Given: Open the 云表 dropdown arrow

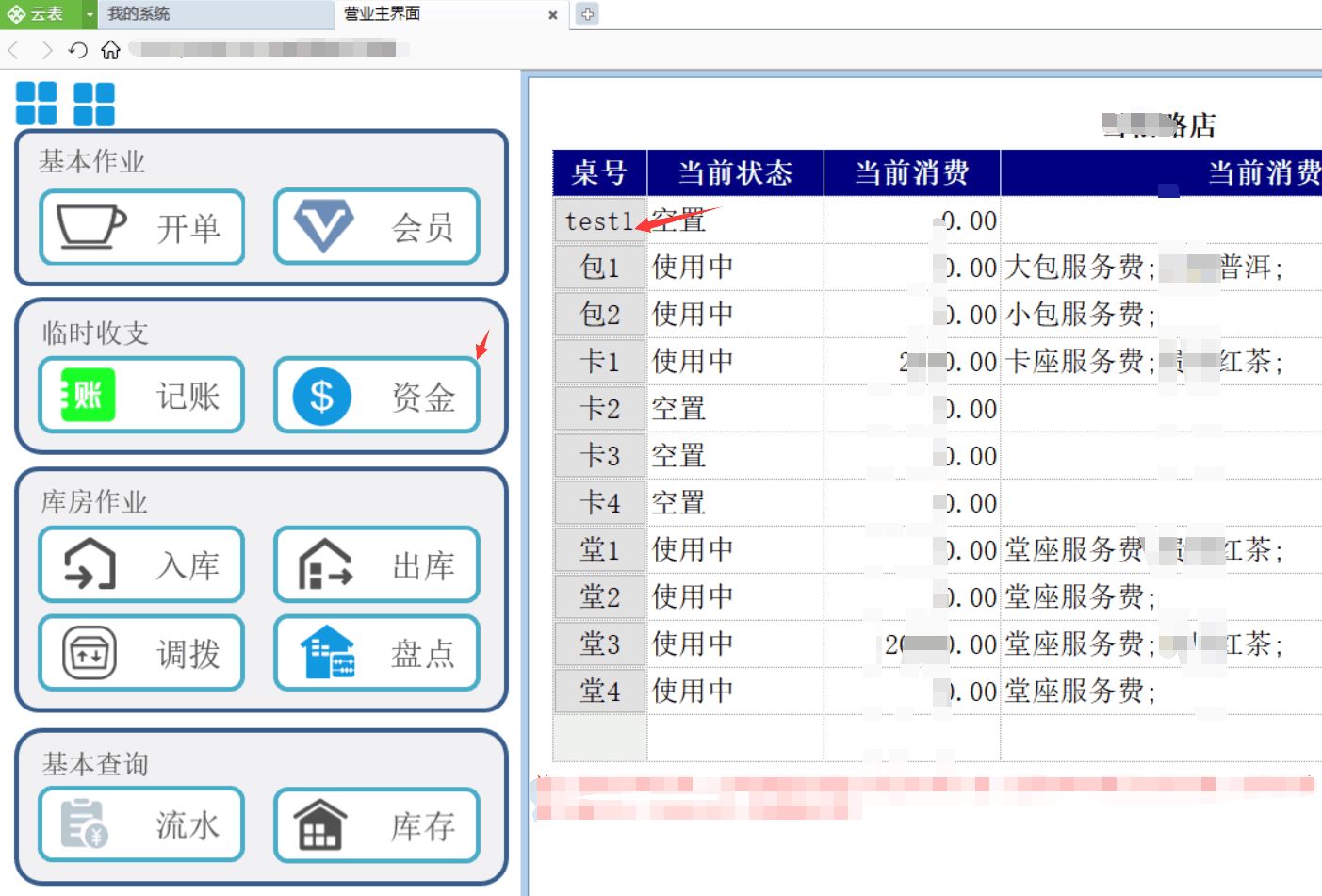Looking at the screenshot, I should [90, 14].
